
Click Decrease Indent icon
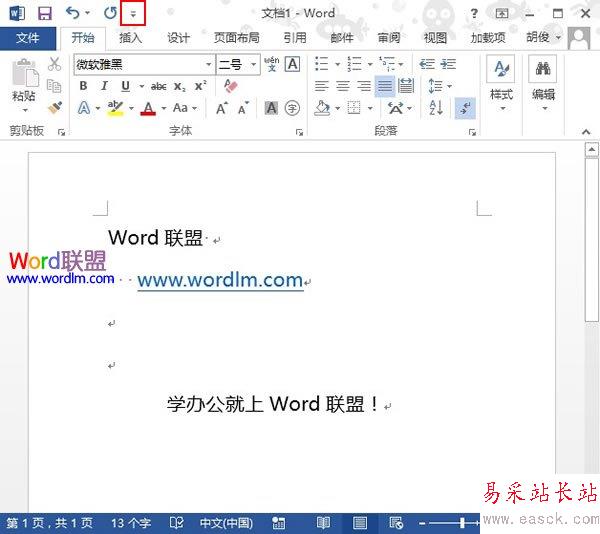[427, 64]
